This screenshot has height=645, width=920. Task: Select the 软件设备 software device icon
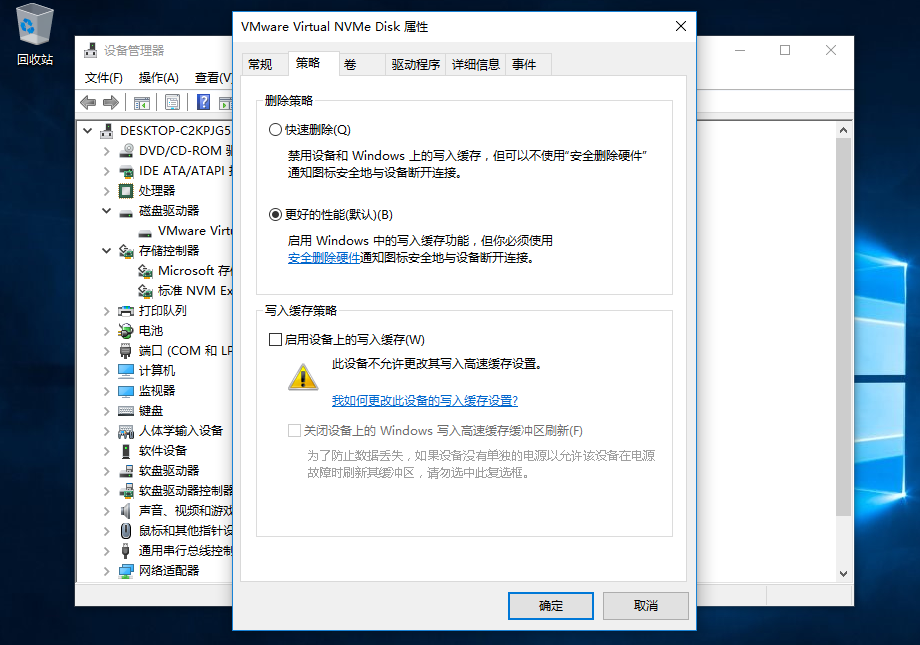click(x=126, y=451)
